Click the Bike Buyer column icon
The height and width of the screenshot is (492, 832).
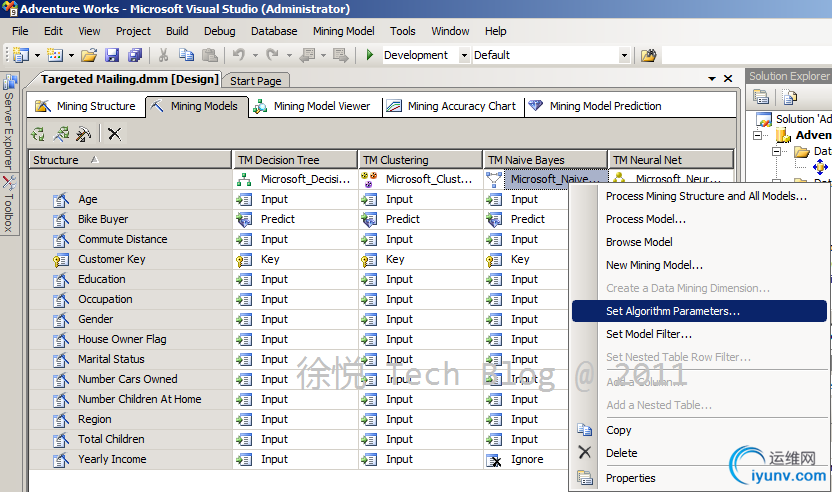[61, 220]
